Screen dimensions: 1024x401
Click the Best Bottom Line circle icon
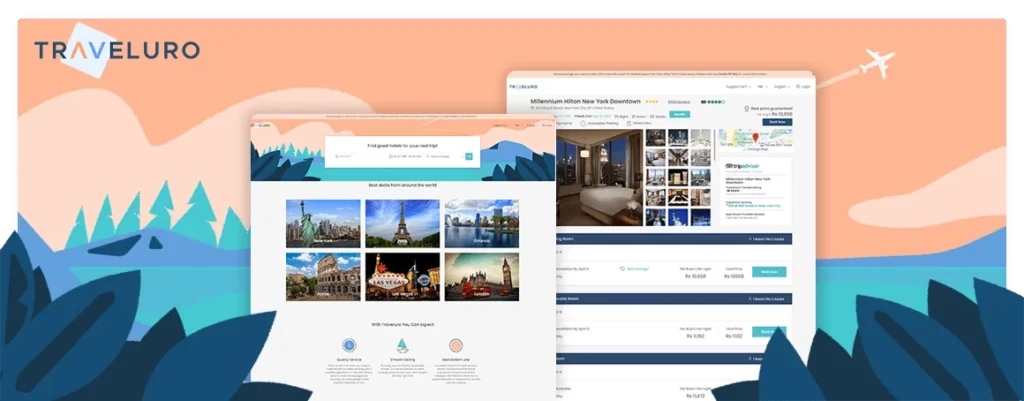point(456,345)
